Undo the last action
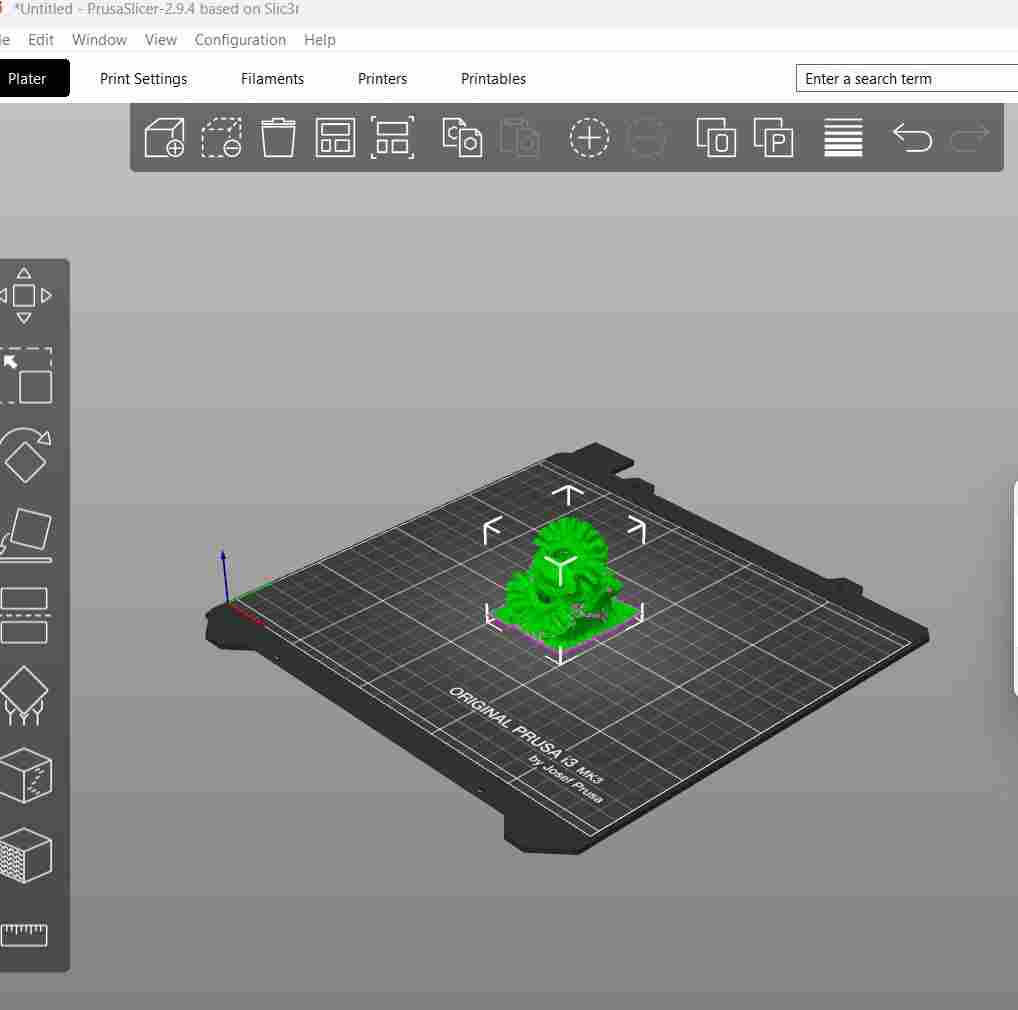The height and width of the screenshot is (1010, 1018). (911, 138)
